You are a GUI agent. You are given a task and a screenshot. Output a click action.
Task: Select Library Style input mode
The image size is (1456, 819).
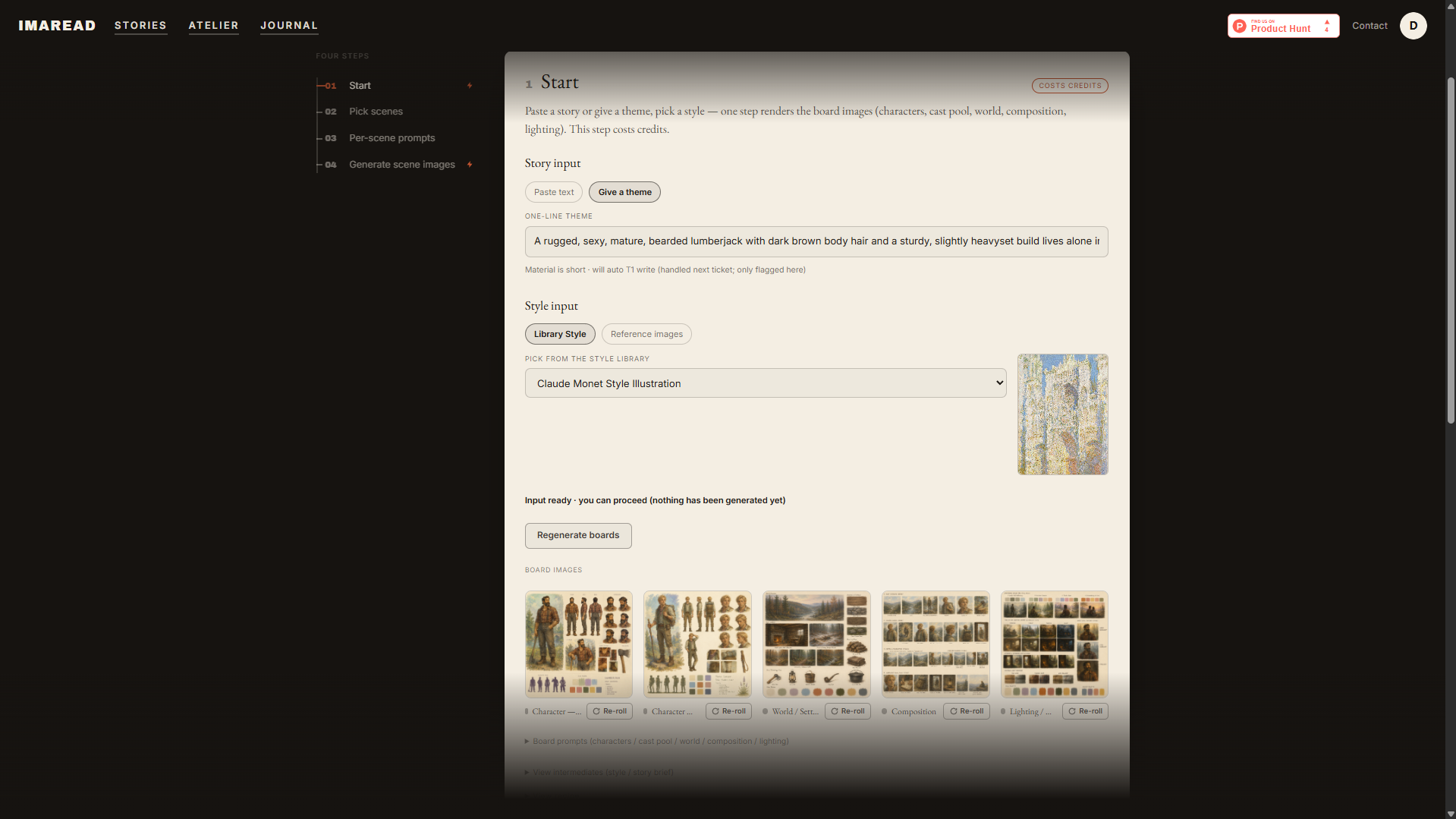coord(560,334)
